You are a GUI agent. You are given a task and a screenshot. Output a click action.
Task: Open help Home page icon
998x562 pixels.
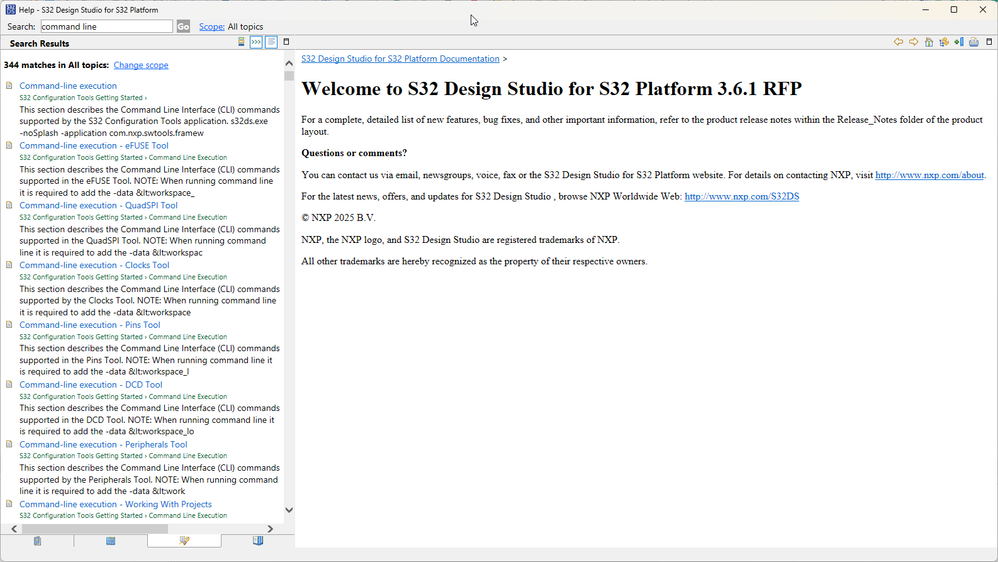(x=929, y=42)
